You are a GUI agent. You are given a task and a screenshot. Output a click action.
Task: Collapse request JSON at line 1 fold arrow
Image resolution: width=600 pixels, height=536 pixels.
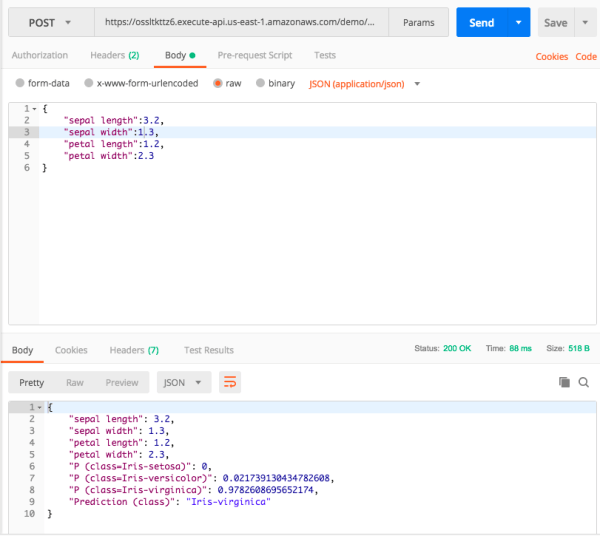34,109
